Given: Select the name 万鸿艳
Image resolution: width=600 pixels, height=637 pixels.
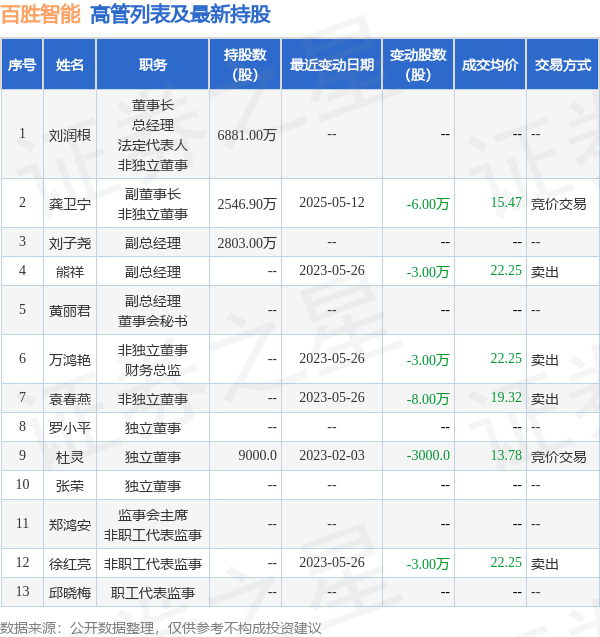Looking at the screenshot, I should coord(69,360).
